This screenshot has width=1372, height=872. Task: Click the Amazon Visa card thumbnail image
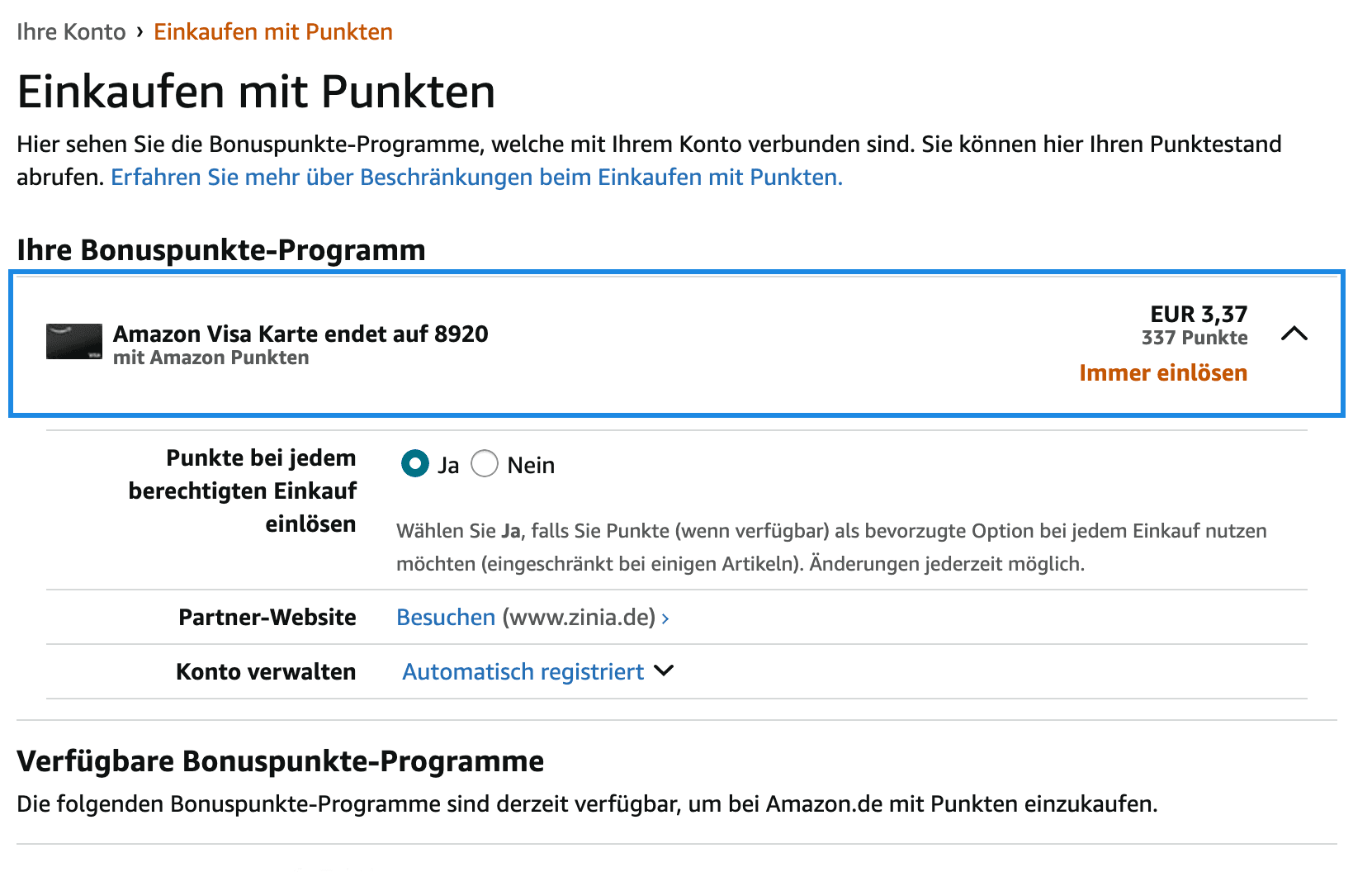(x=74, y=342)
